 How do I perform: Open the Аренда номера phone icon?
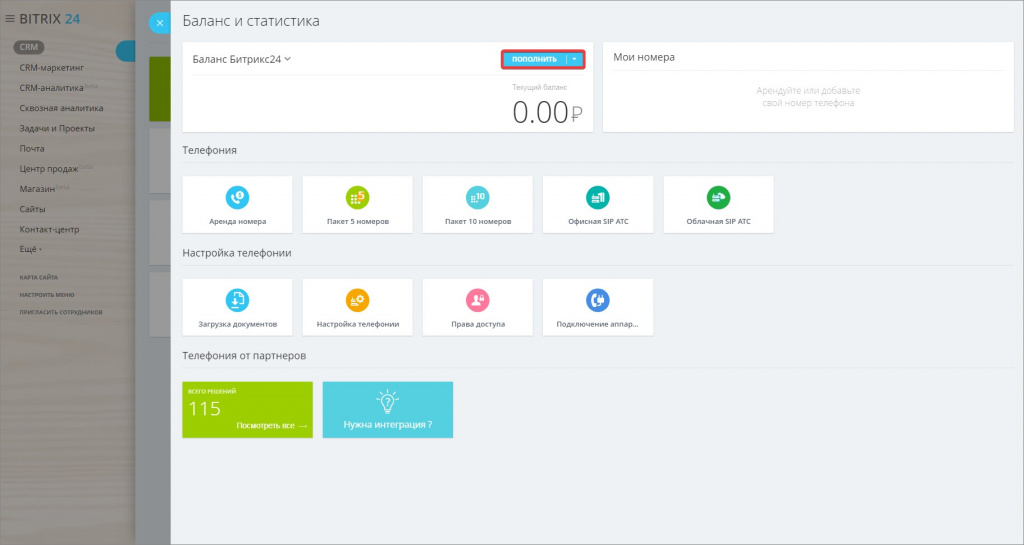point(237,197)
